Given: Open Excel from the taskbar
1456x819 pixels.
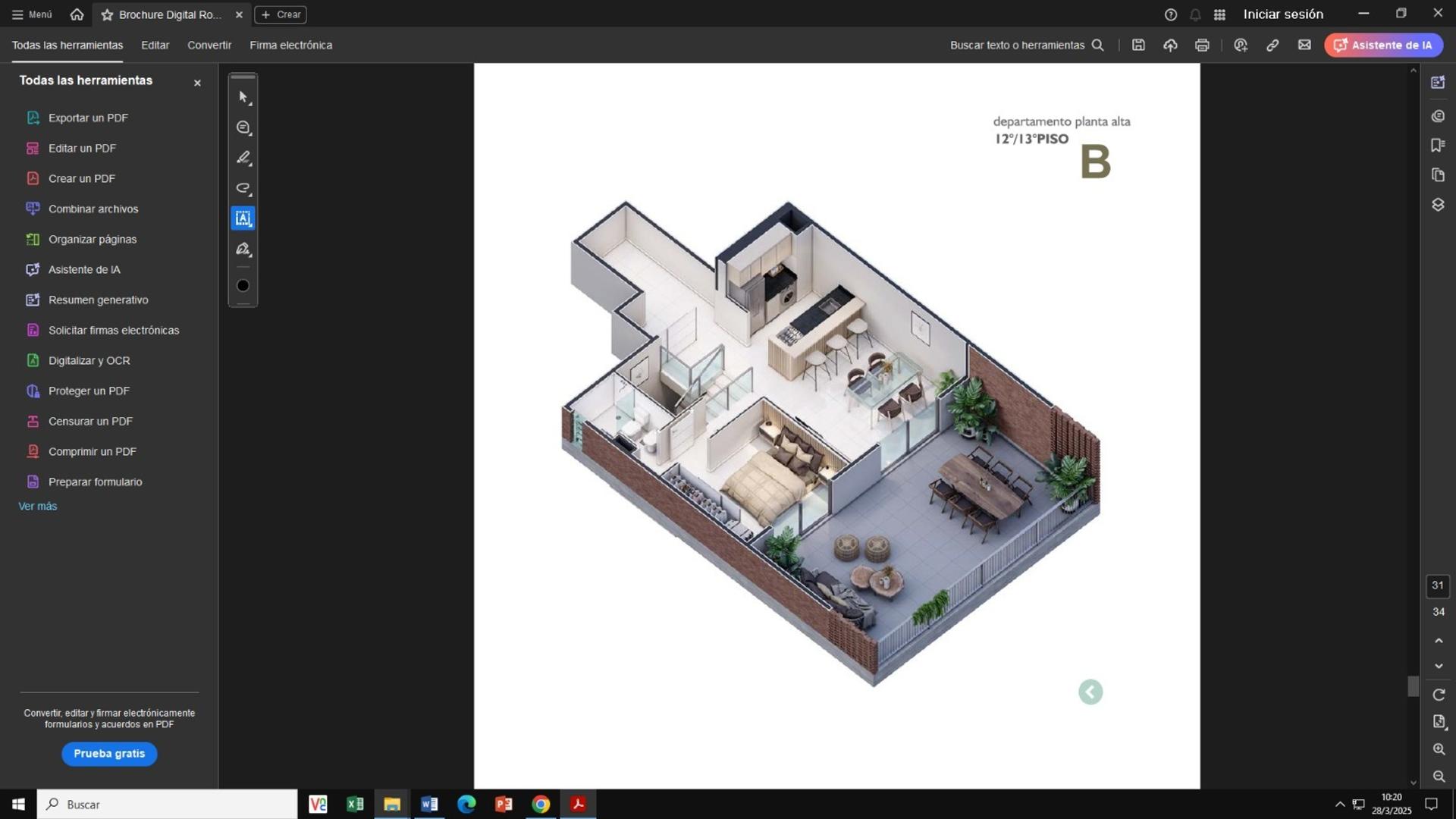Looking at the screenshot, I should tap(355, 804).
